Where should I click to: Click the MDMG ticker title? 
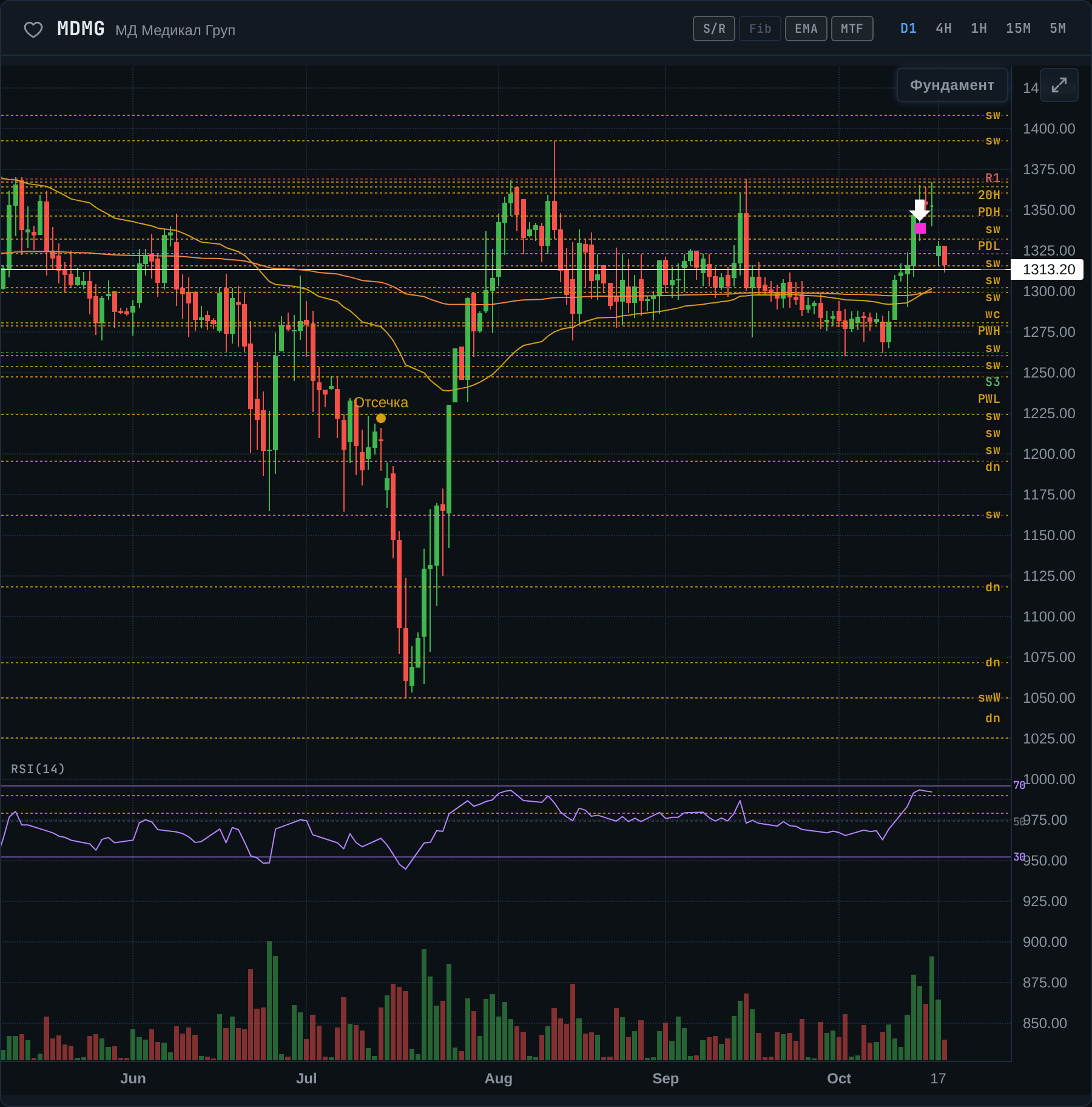coord(81,29)
